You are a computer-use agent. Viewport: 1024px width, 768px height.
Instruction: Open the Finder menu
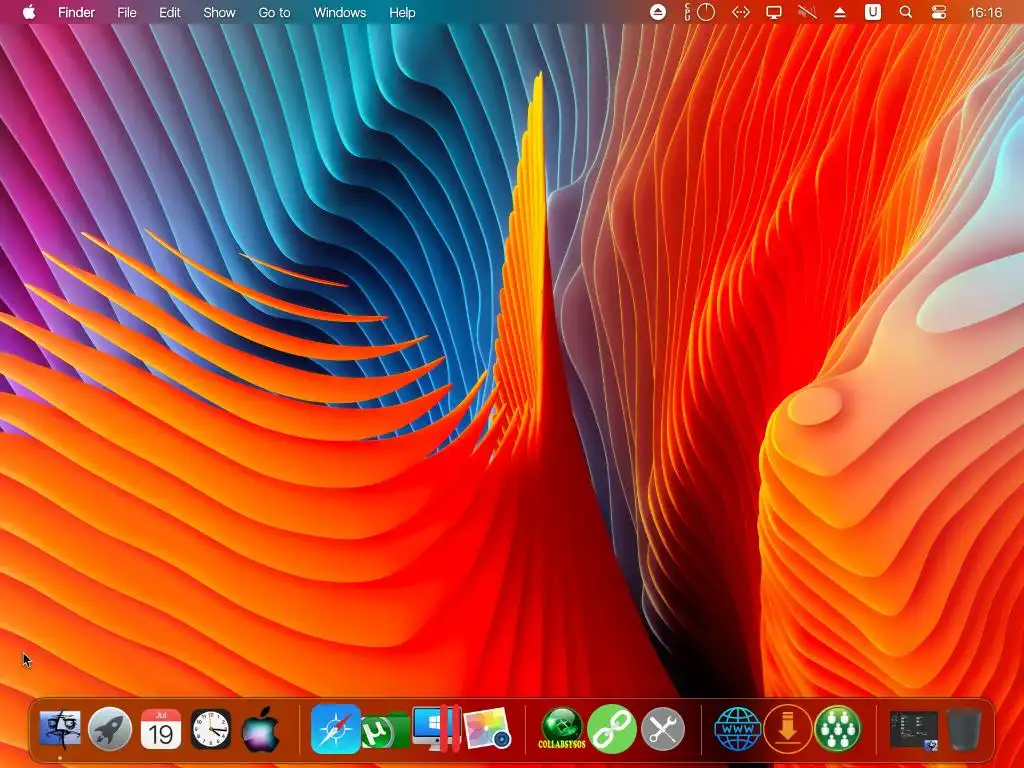tap(76, 12)
